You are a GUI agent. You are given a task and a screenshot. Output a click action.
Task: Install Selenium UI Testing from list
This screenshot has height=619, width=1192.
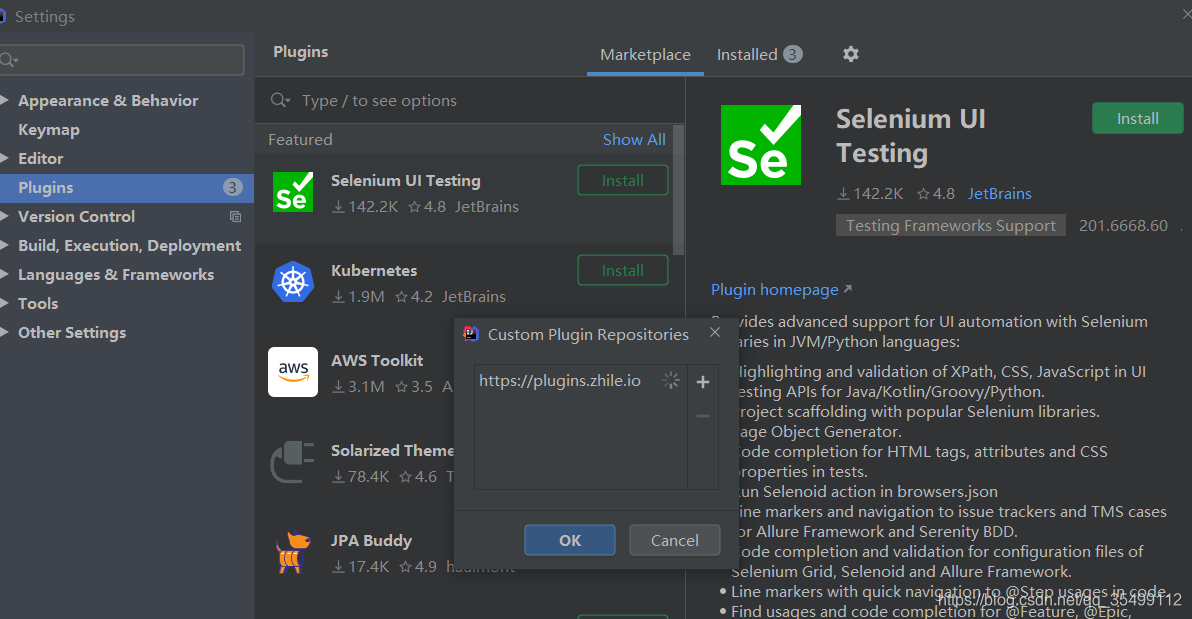(x=623, y=180)
